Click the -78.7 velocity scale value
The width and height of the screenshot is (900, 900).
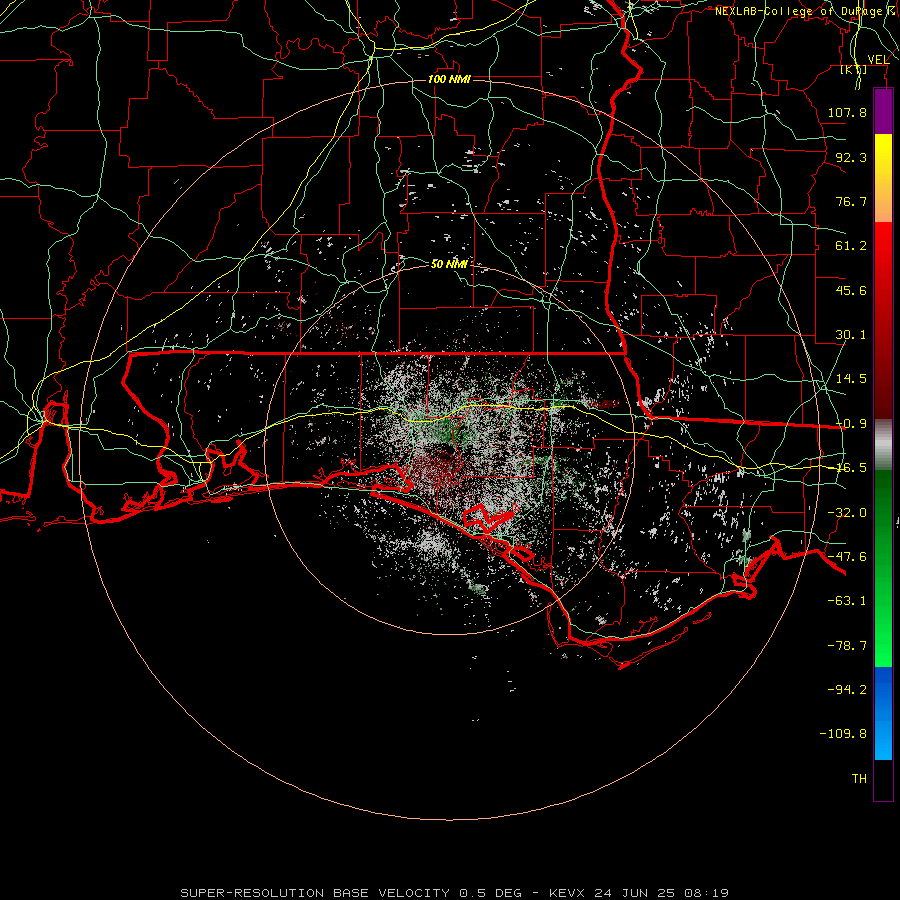(x=847, y=646)
